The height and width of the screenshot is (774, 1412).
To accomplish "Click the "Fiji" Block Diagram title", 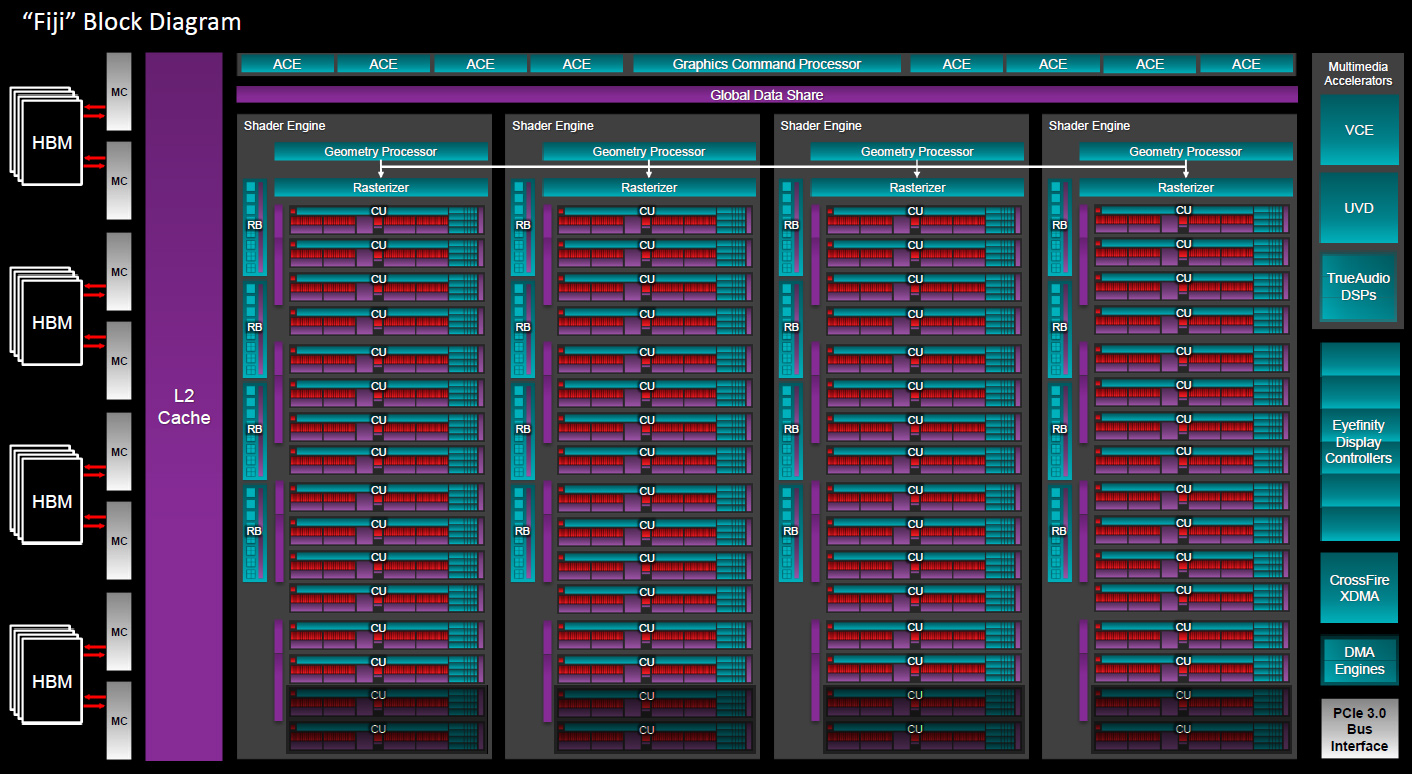I will coord(131,22).
